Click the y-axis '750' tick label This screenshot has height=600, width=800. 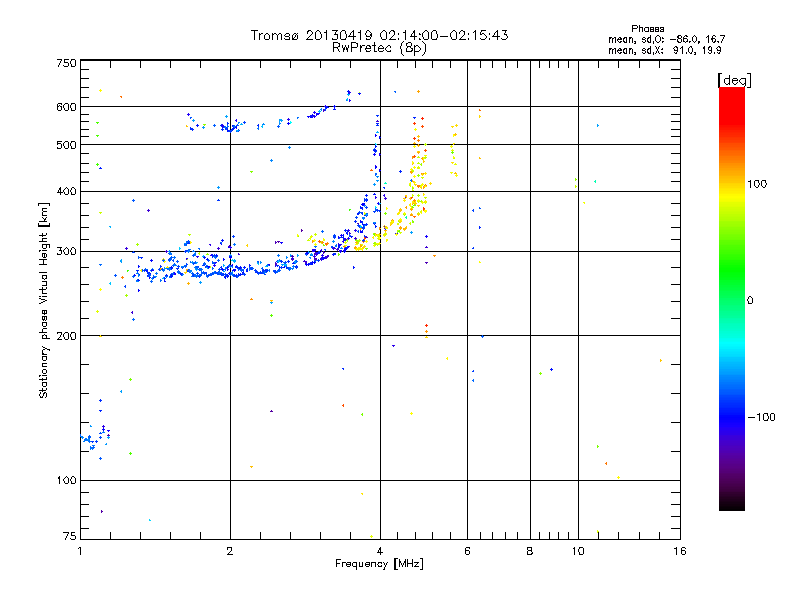coord(67,64)
